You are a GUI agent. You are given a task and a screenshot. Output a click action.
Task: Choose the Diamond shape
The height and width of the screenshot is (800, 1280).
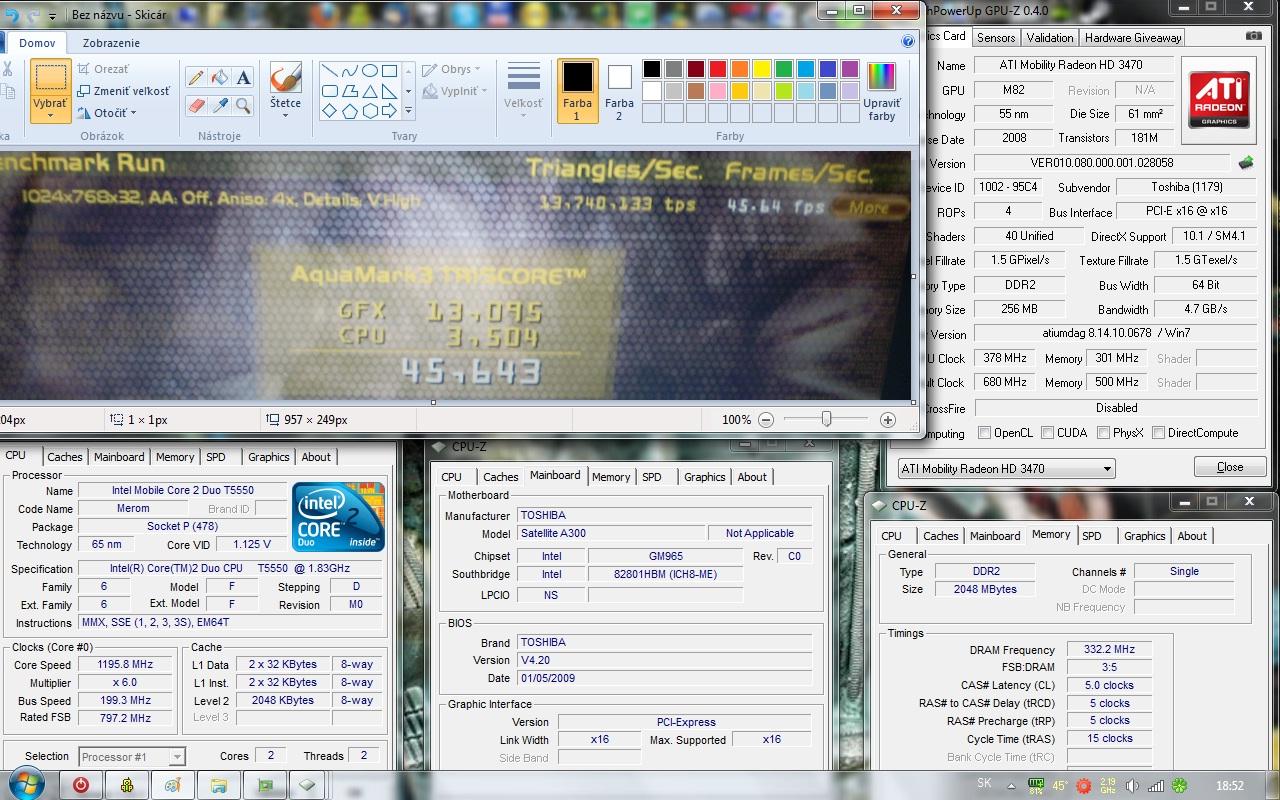pos(329,111)
